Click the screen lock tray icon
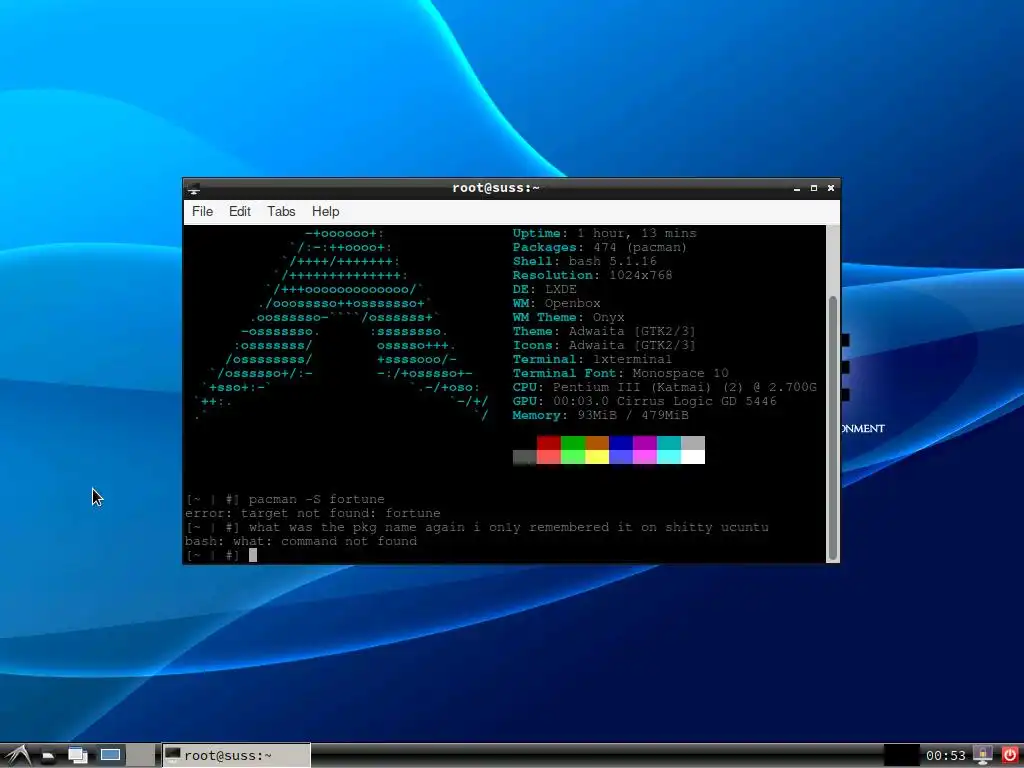The height and width of the screenshot is (768, 1024). point(982,756)
